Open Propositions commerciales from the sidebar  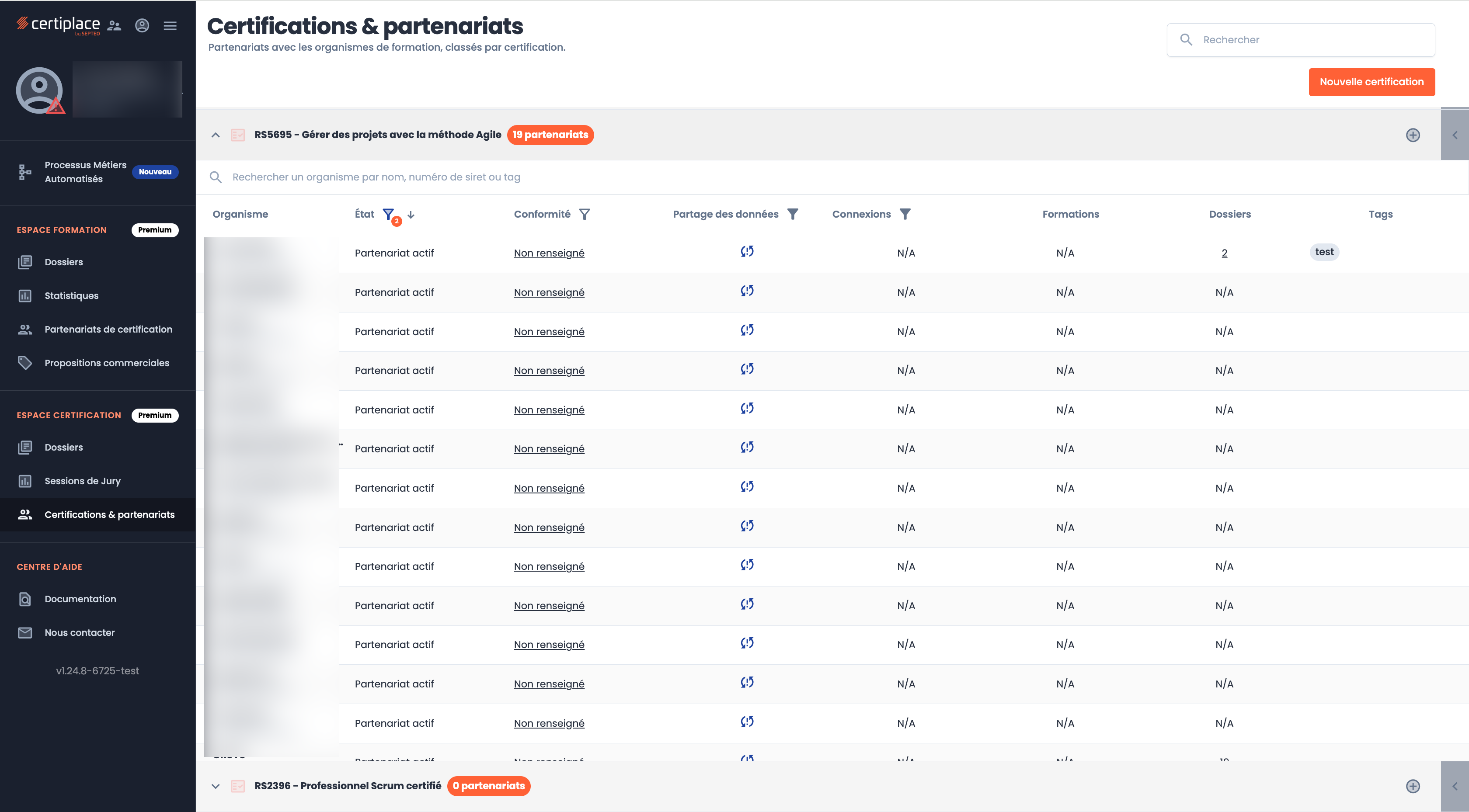(x=107, y=362)
